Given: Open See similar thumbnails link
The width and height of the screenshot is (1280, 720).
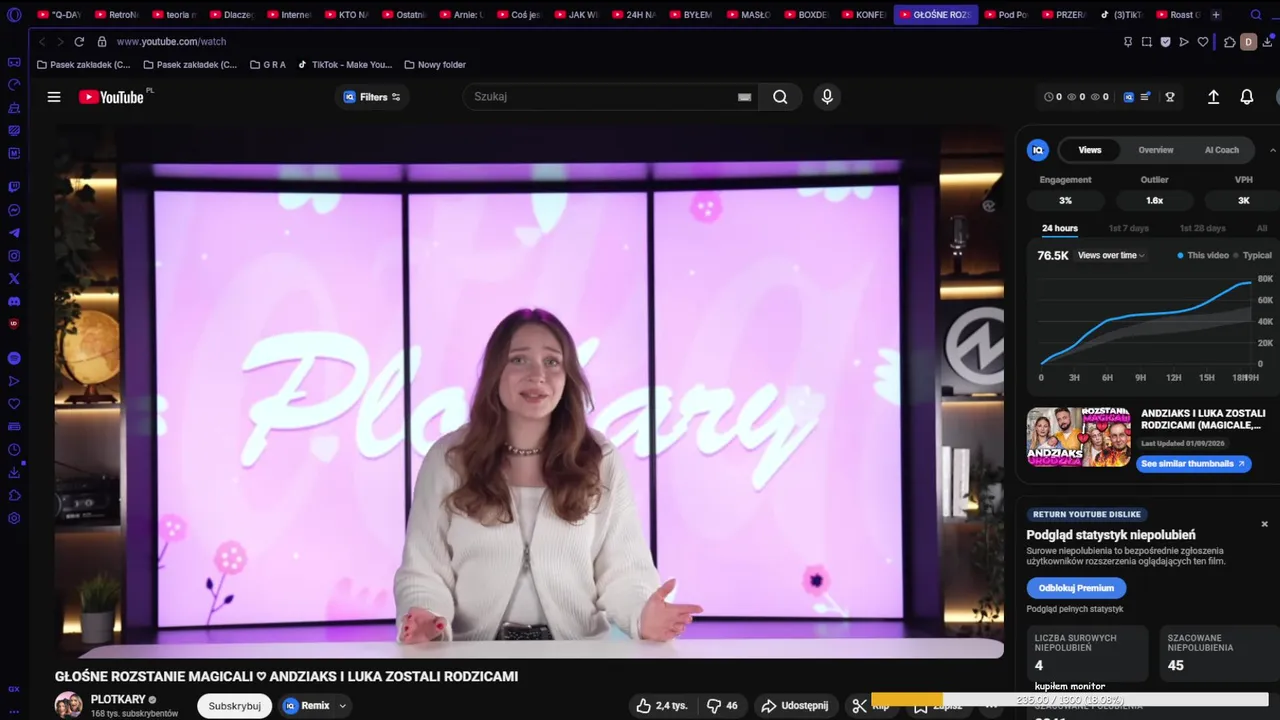Looking at the screenshot, I should pyautogui.click(x=1193, y=464).
